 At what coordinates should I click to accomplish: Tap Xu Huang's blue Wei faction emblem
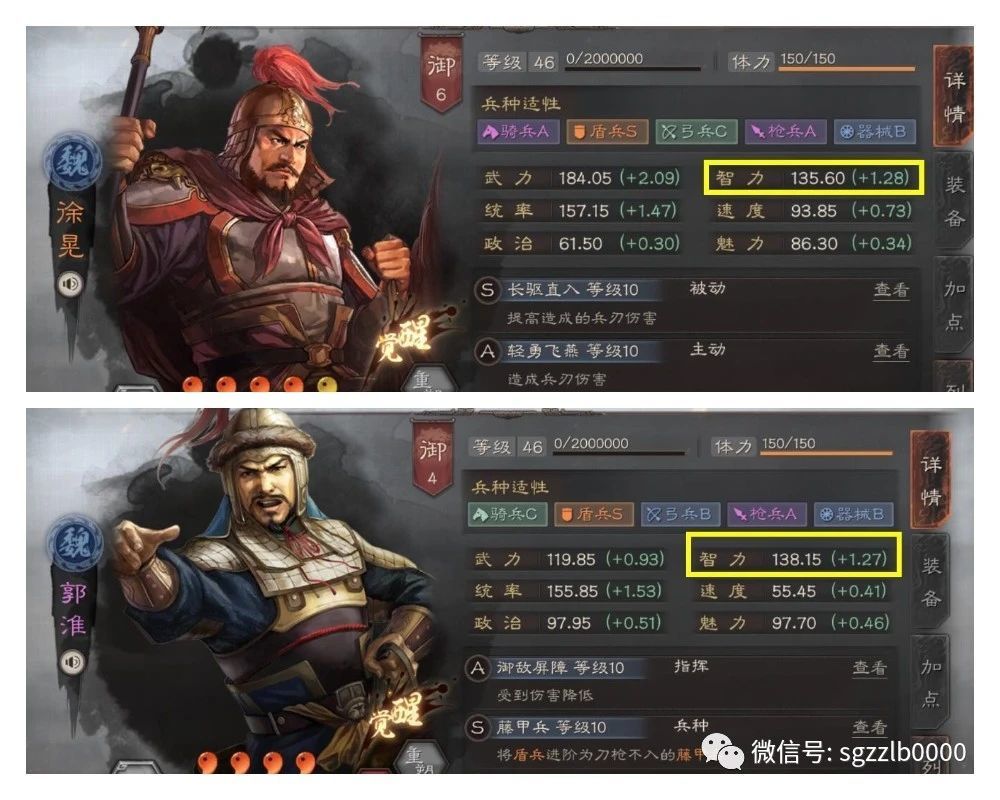(x=73, y=162)
